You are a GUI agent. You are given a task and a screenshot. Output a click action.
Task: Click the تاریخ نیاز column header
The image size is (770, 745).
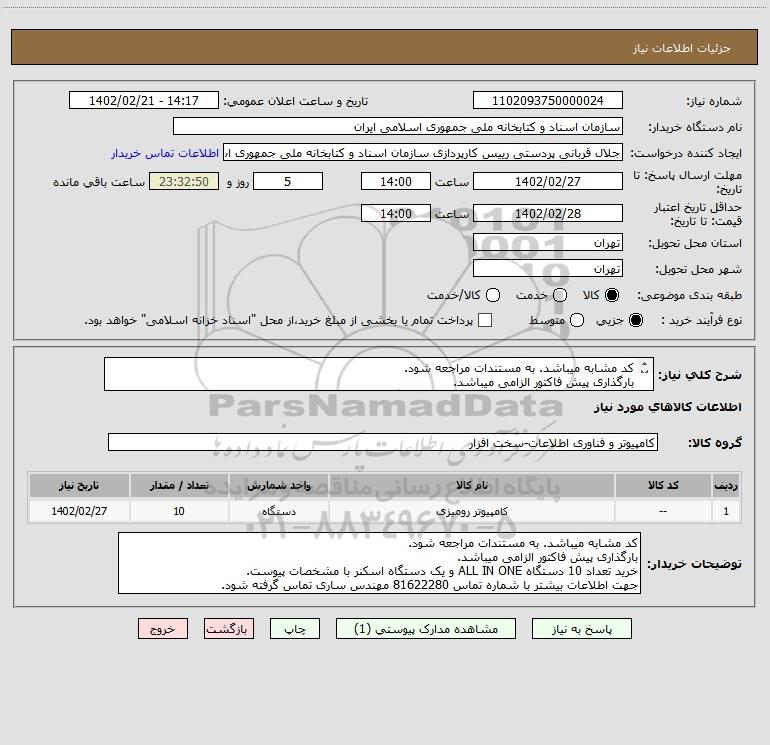point(79,485)
